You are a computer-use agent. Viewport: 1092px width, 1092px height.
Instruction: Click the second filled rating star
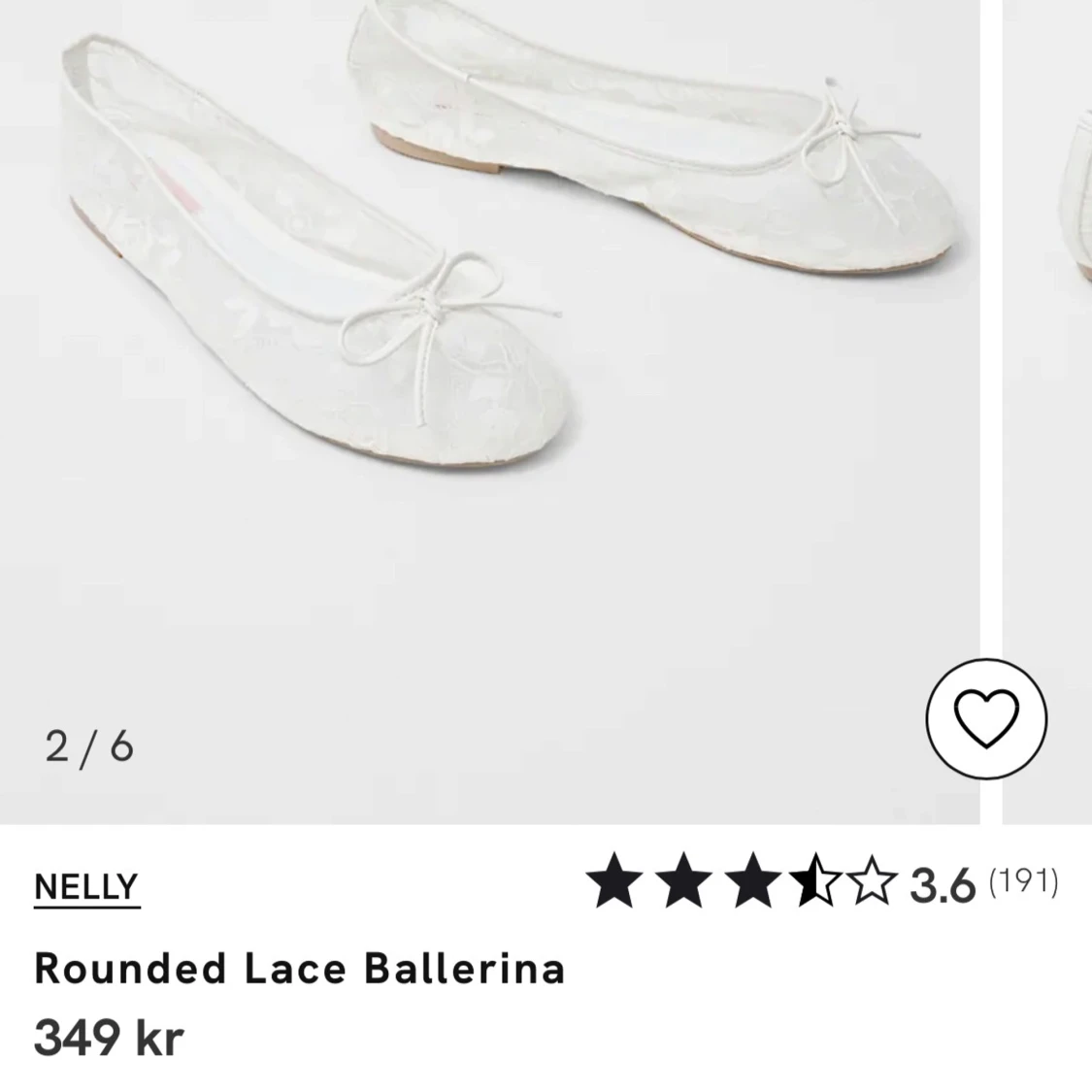(684, 880)
